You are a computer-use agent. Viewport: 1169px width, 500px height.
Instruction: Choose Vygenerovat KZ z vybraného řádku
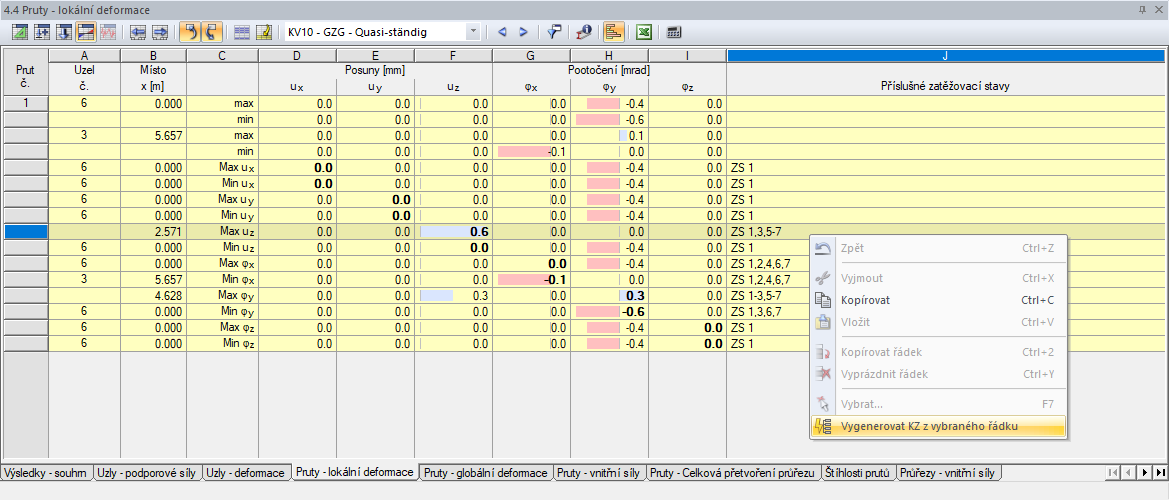click(x=938, y=426)
